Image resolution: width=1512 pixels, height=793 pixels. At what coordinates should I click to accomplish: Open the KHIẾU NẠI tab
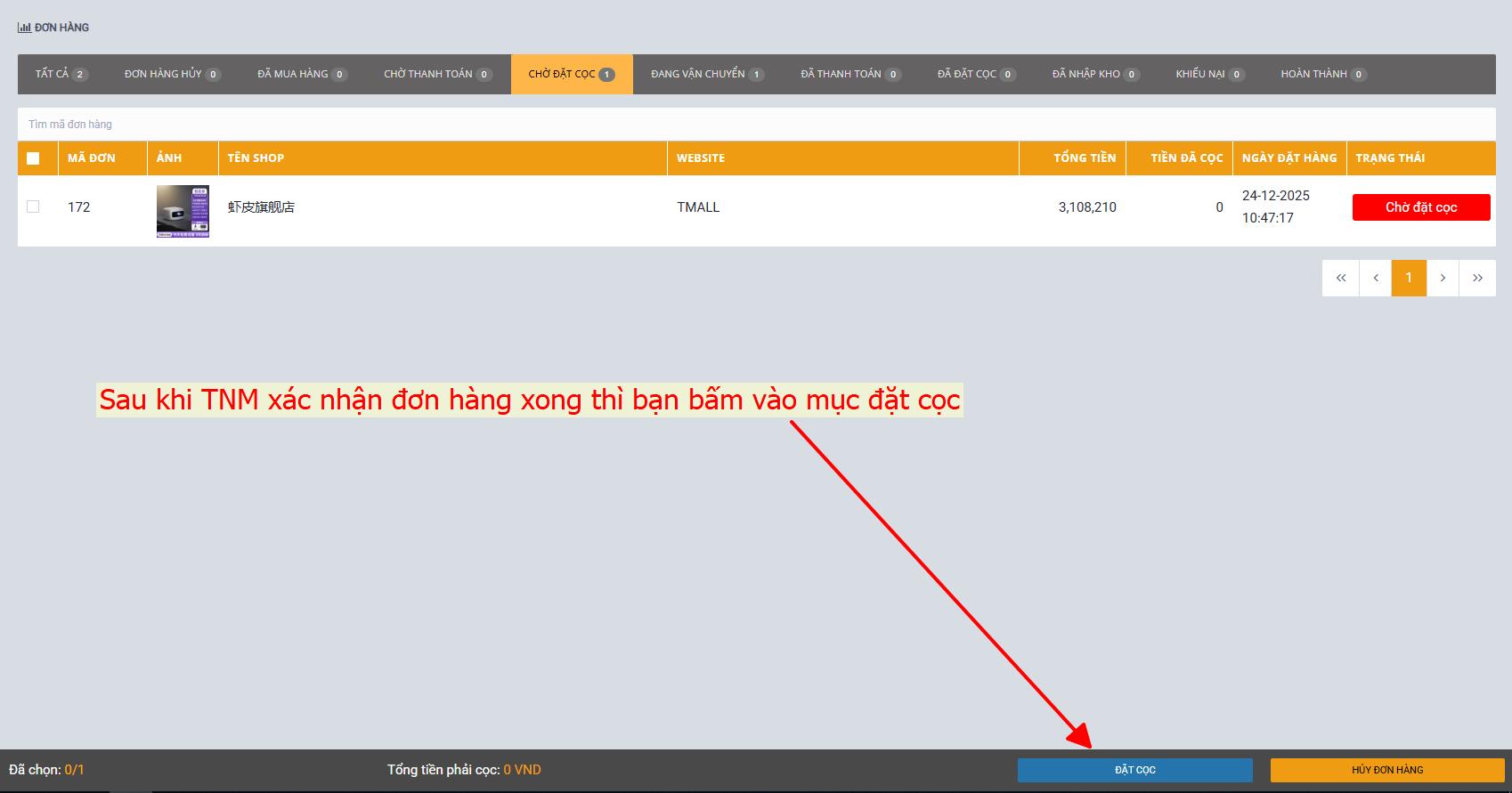(1209, 74)
